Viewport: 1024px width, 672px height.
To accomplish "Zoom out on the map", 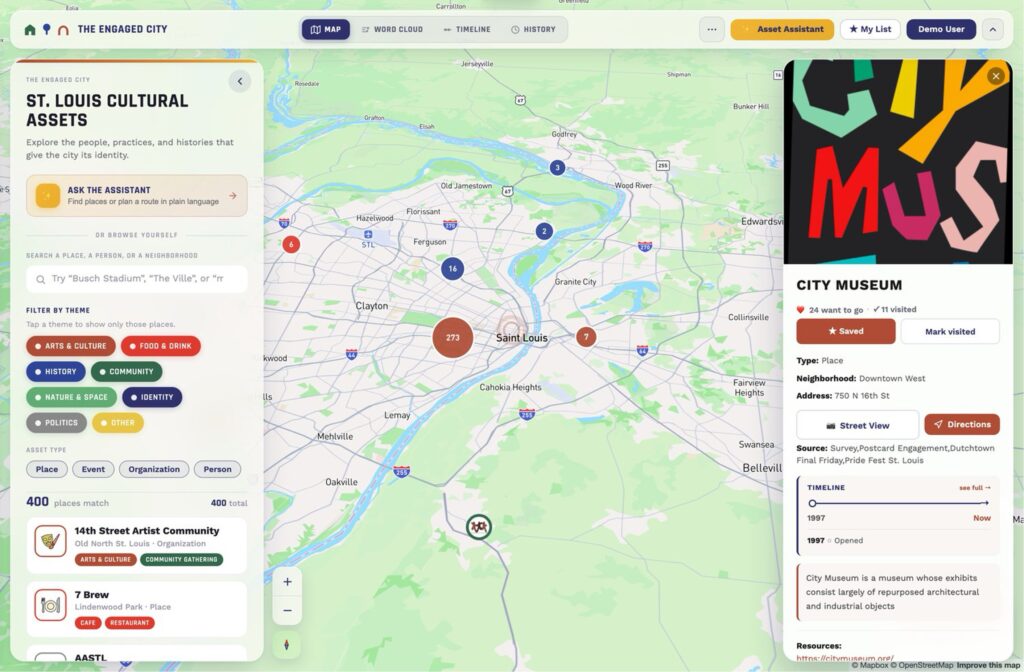I will click(x=287, y=611).
